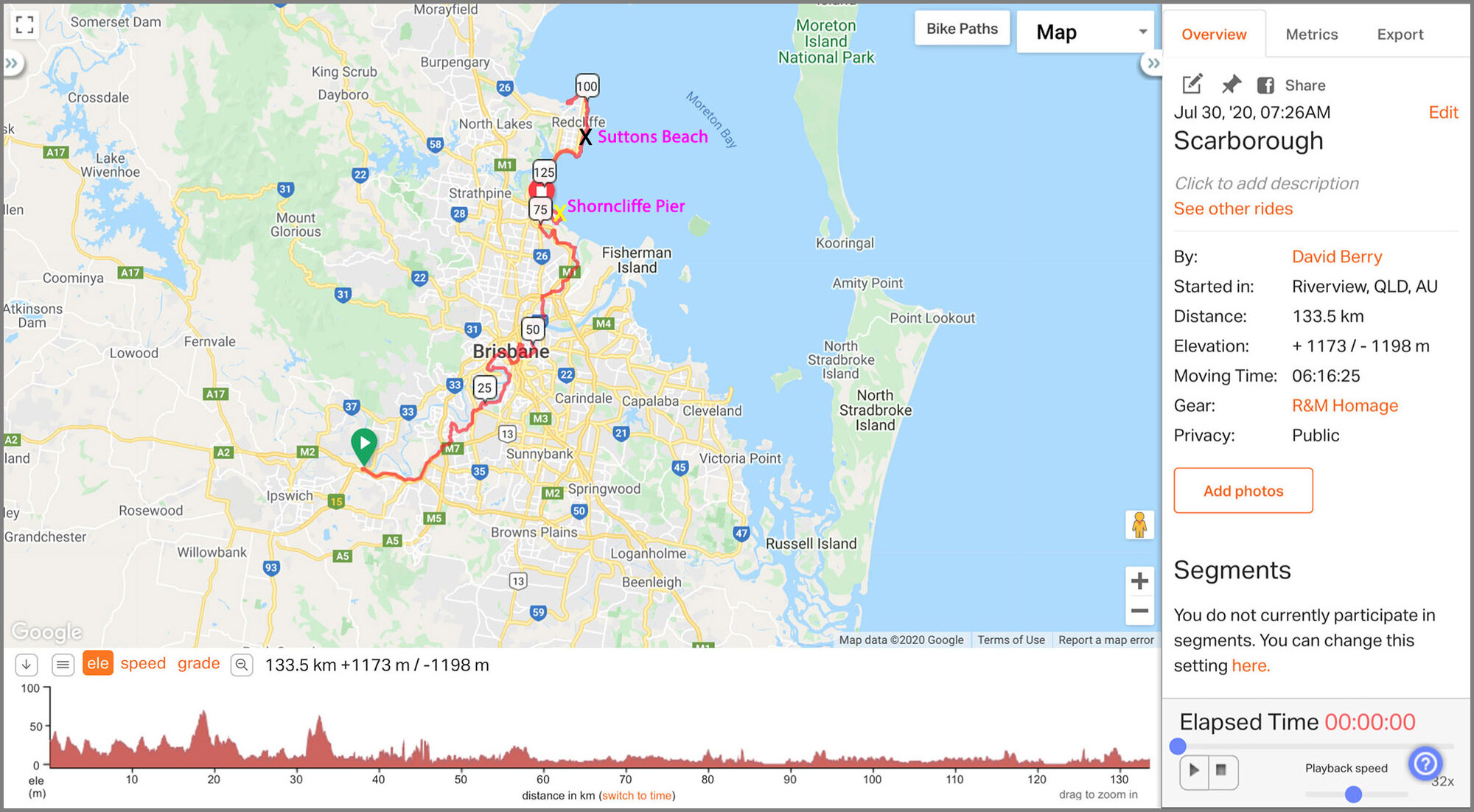Open David Berry's profile link
Viewport: 1474px width, 812px height.
coord(1336,256)
